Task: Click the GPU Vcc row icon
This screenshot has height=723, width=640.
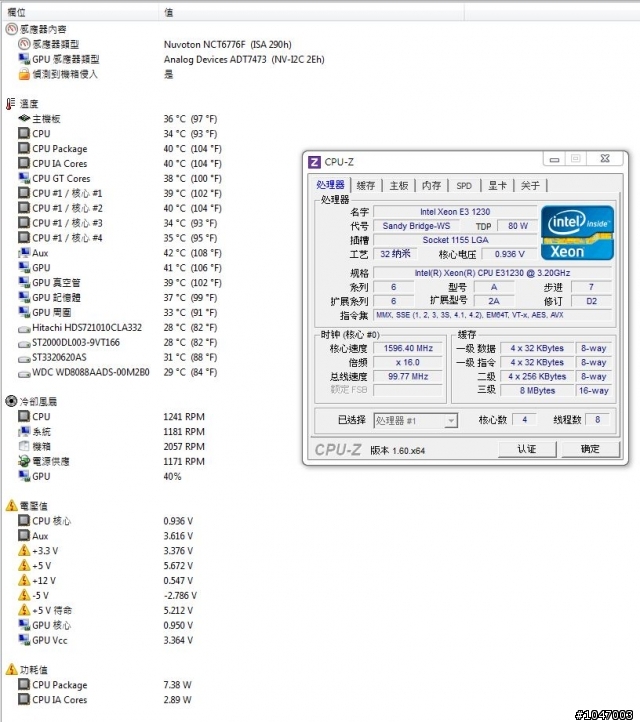Action: click(24, 640)
